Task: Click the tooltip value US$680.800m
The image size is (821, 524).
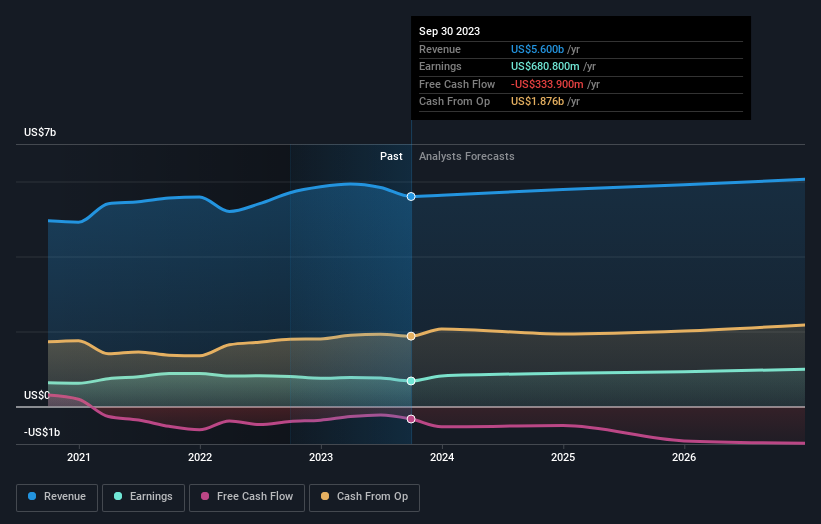Action: (x=545, y=66)
